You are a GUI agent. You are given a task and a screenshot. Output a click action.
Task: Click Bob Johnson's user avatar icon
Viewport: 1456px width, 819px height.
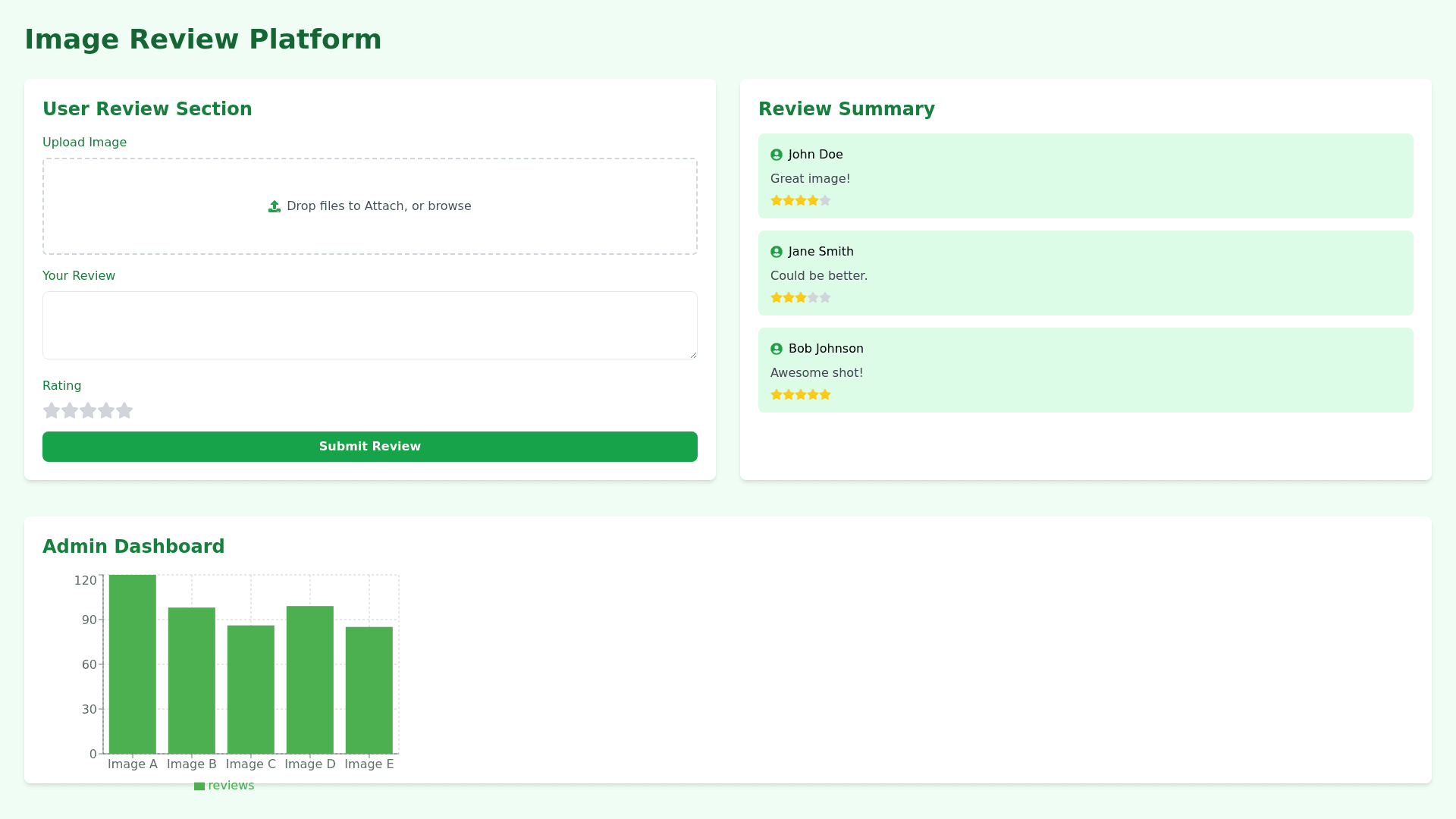[x=777, y=349]
